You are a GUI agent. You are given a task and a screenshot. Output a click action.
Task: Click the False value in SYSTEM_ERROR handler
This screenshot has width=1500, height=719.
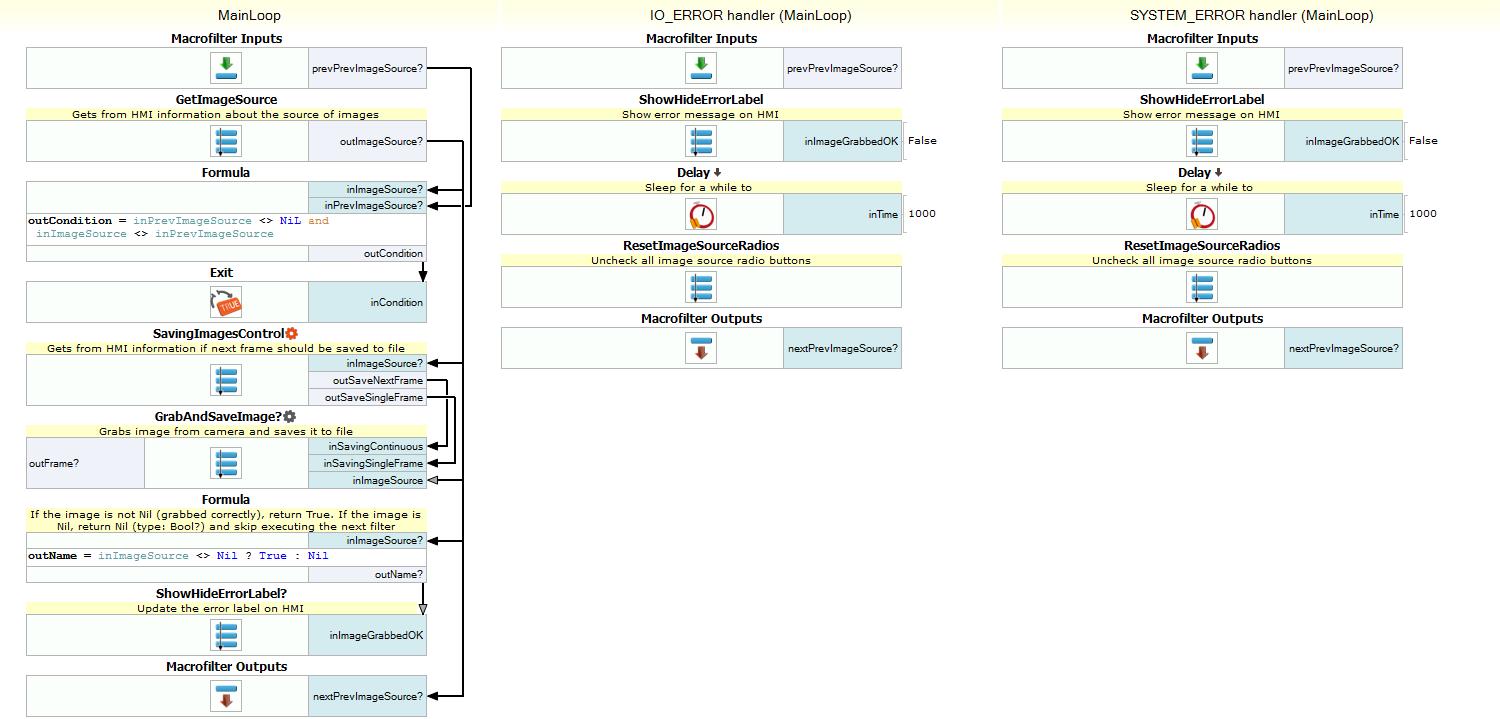[x=1423, y=141]
